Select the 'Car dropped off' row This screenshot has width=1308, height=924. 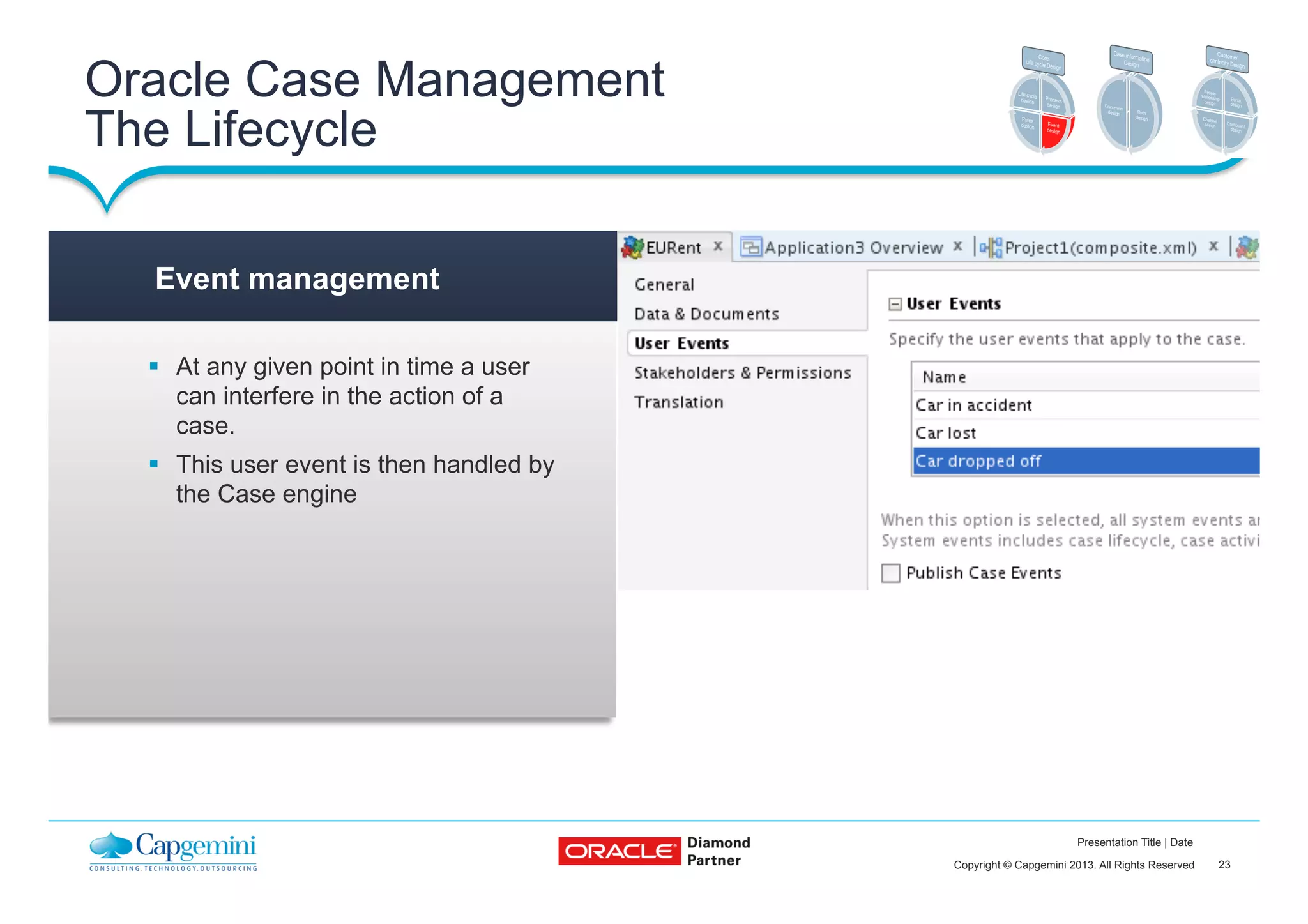(1086, 461)
